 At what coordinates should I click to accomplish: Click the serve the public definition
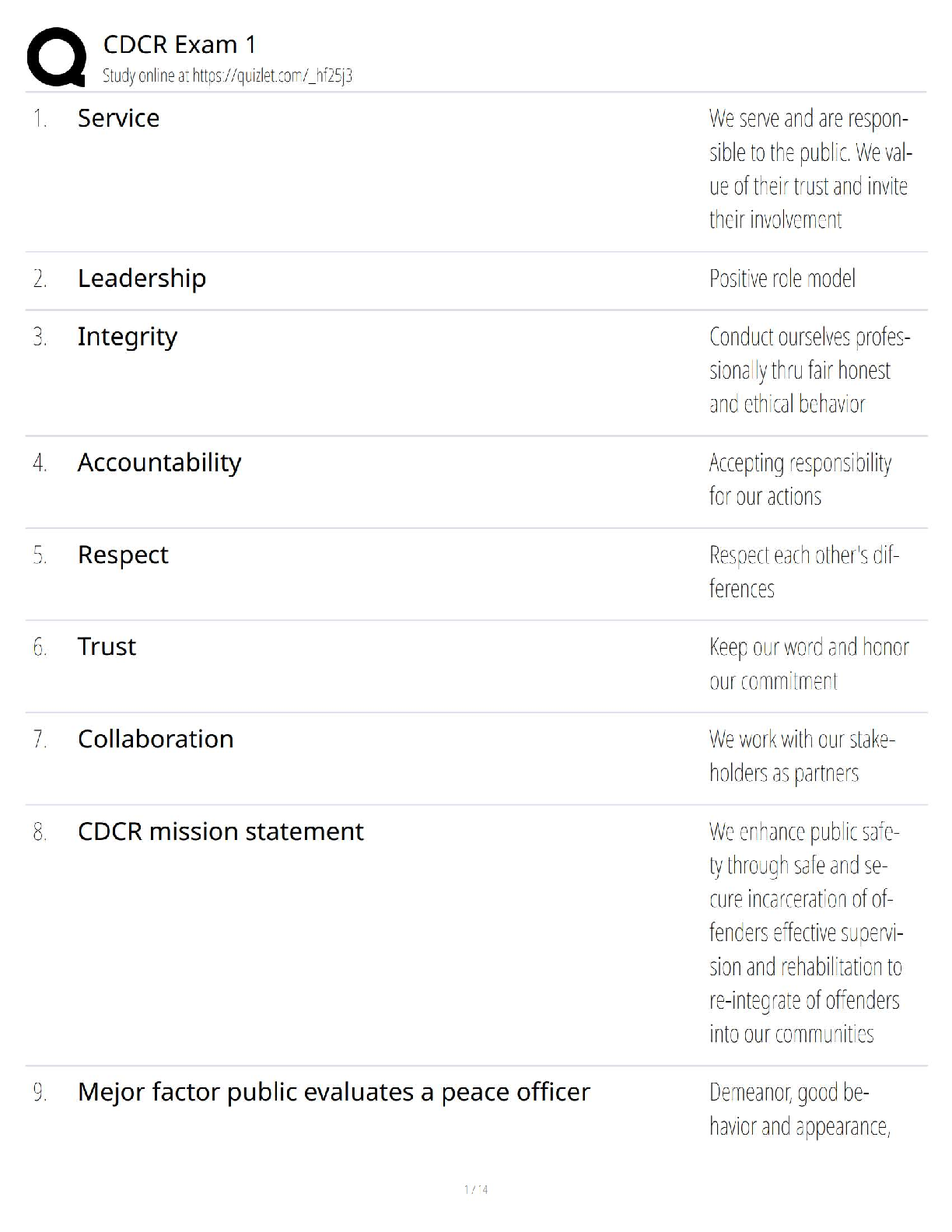point(810,169)
